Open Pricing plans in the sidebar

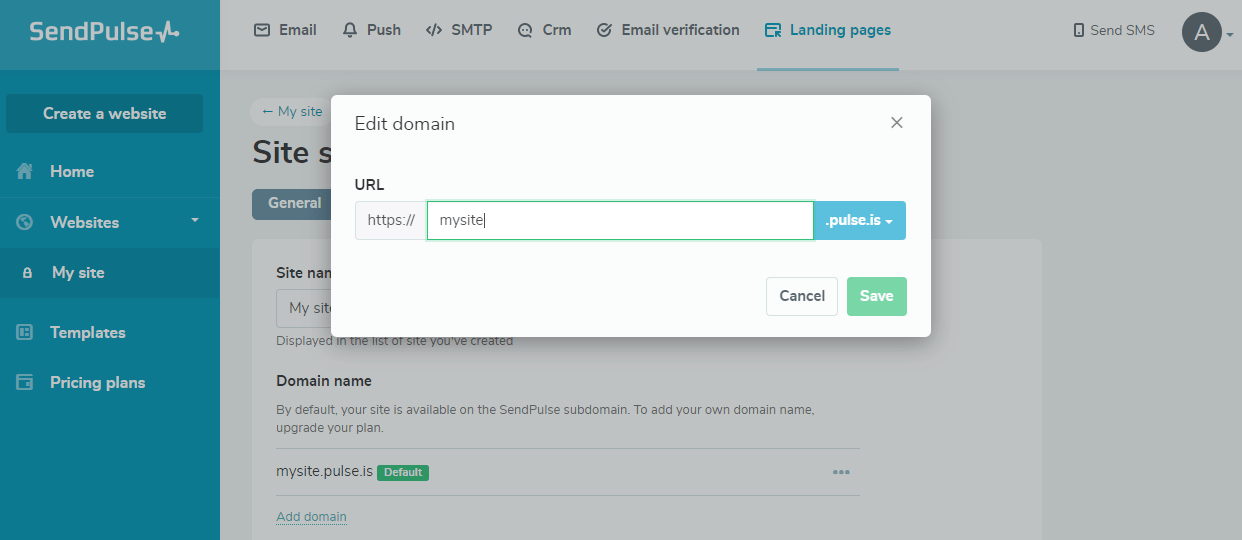97,382
